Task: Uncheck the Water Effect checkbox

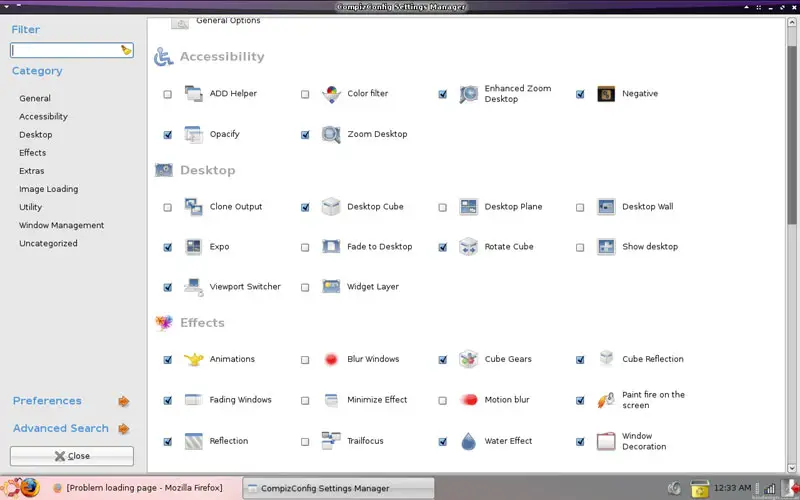Action: pyautogui.click(x=442, y=442)
